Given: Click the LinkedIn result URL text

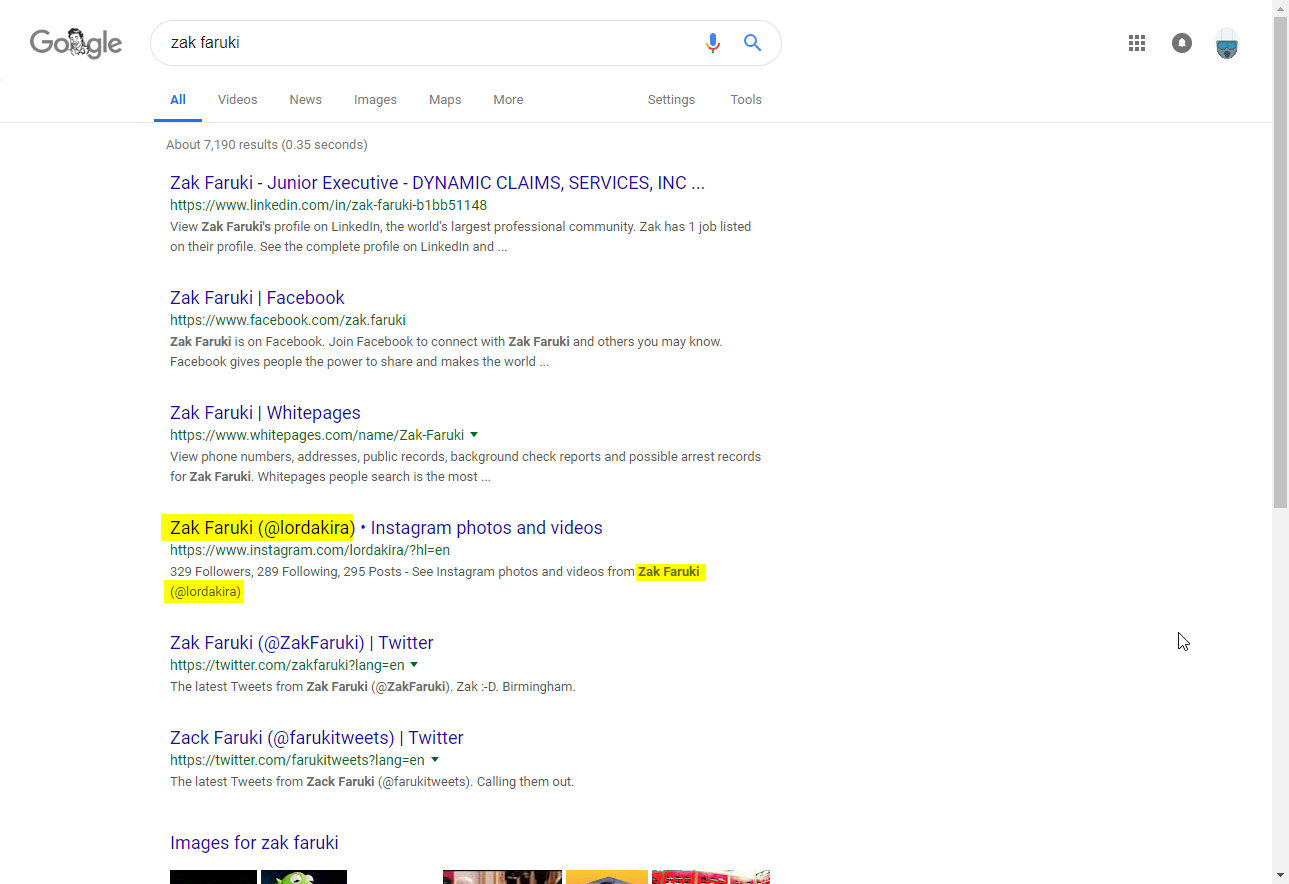Looking at the screenshot, I should tap(328, 205).
